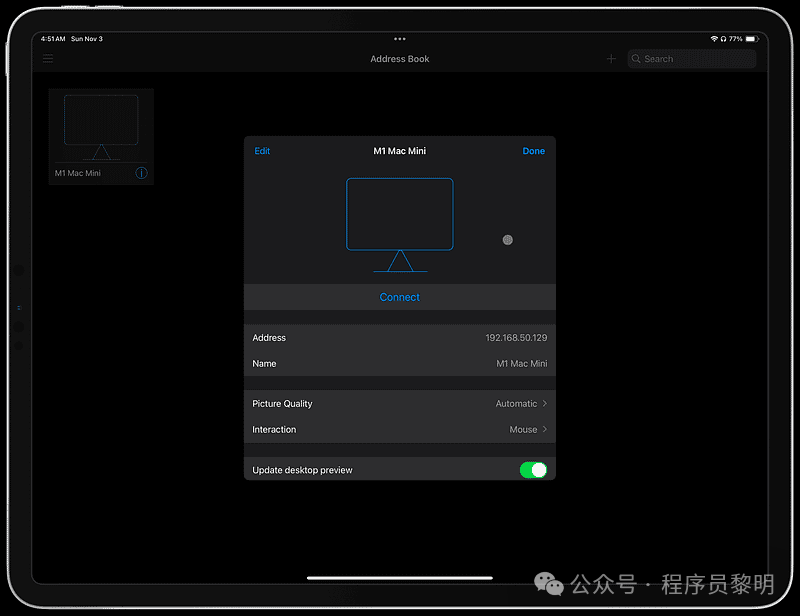Tap the Wi-Fi status icon
The image size is (800, 616).
(714, 39)
